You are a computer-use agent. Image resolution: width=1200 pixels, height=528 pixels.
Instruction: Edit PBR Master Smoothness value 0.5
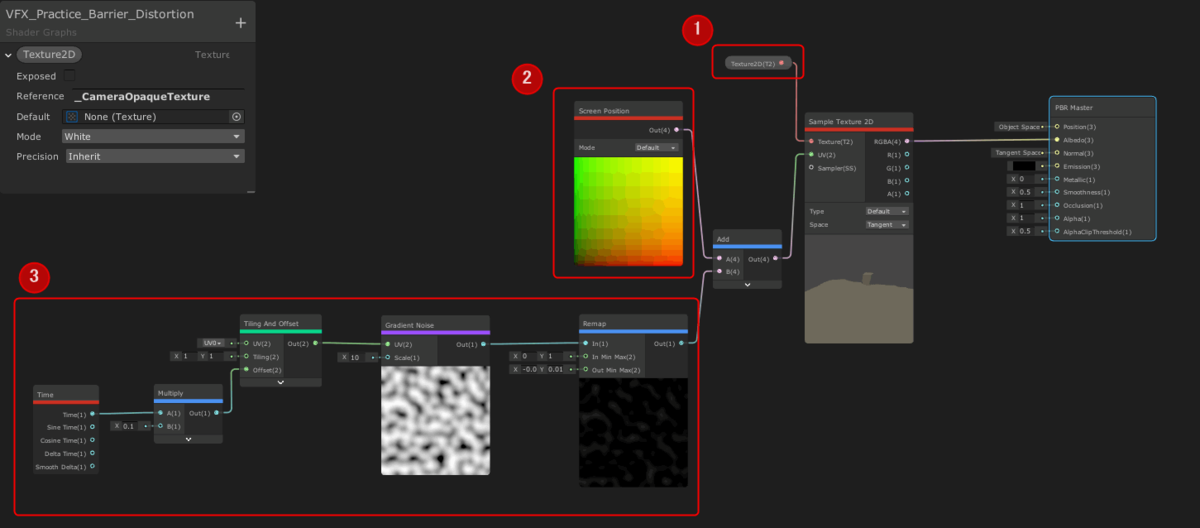[1027, 192]
